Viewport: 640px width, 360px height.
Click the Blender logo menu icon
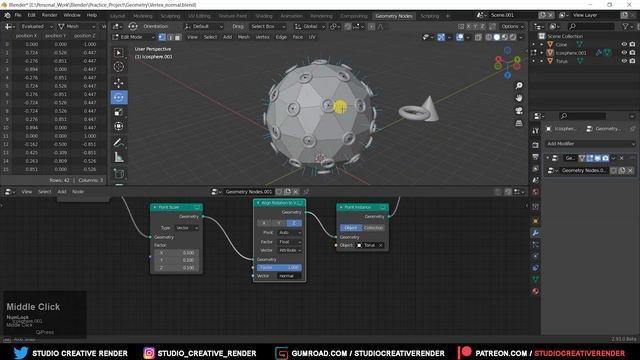click(x=7, y=15)
